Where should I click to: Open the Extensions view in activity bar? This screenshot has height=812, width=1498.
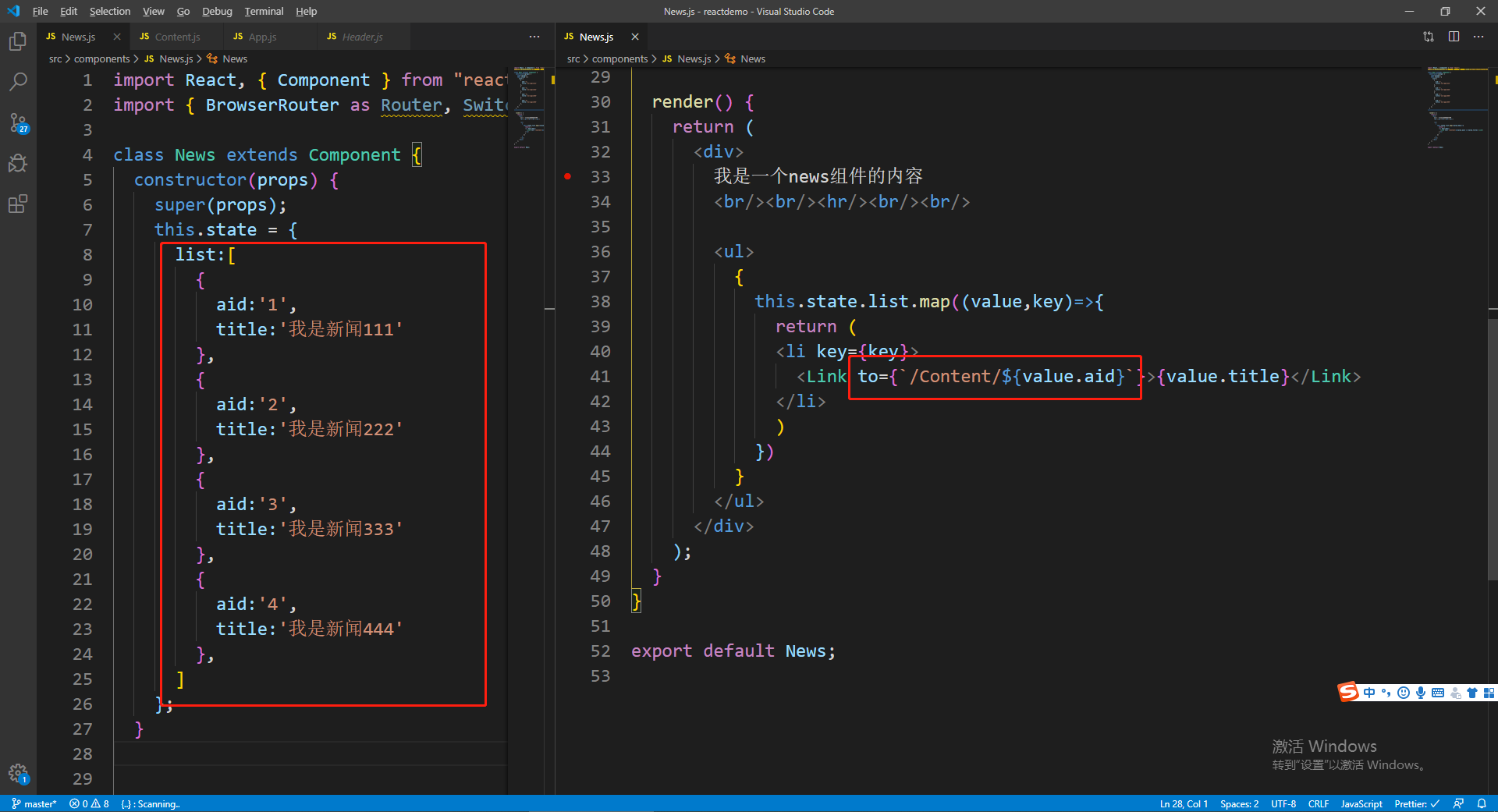click(x=18, y=204)
